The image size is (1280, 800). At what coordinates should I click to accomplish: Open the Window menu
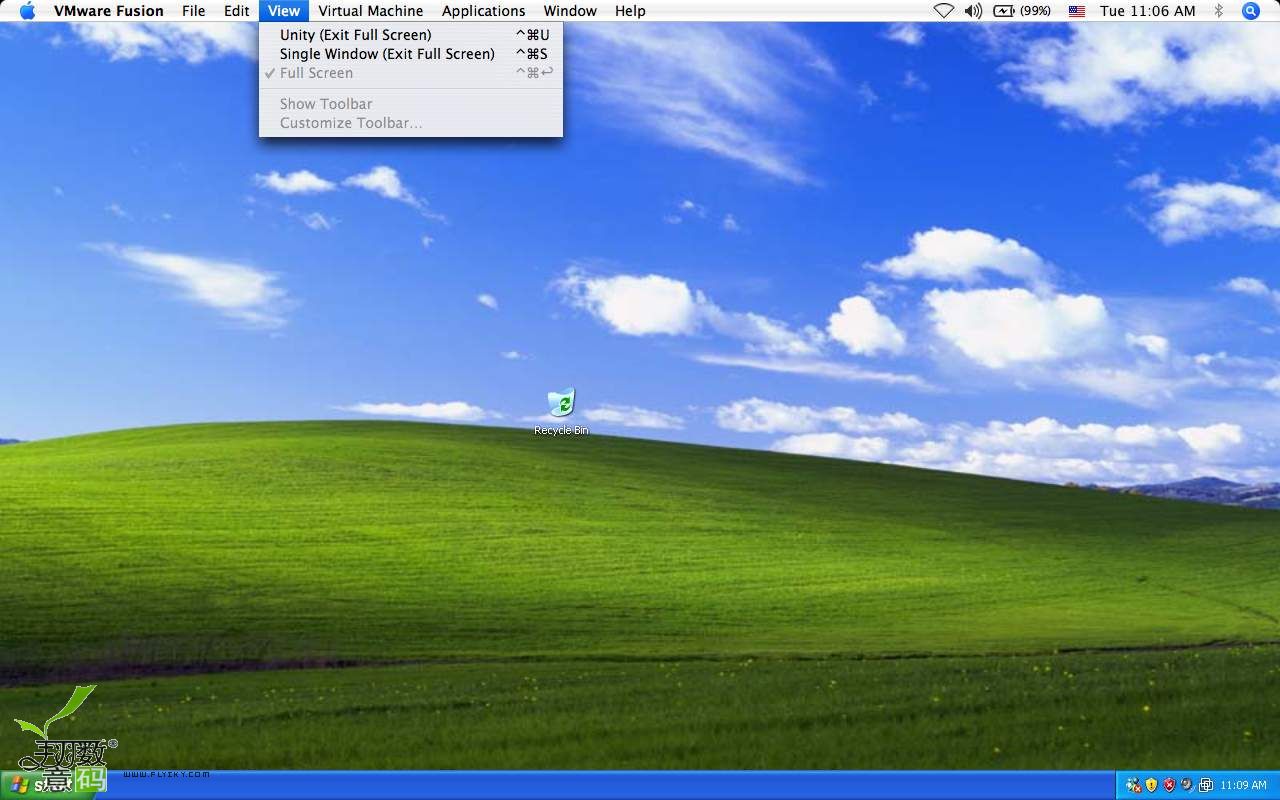coord(570,11)
